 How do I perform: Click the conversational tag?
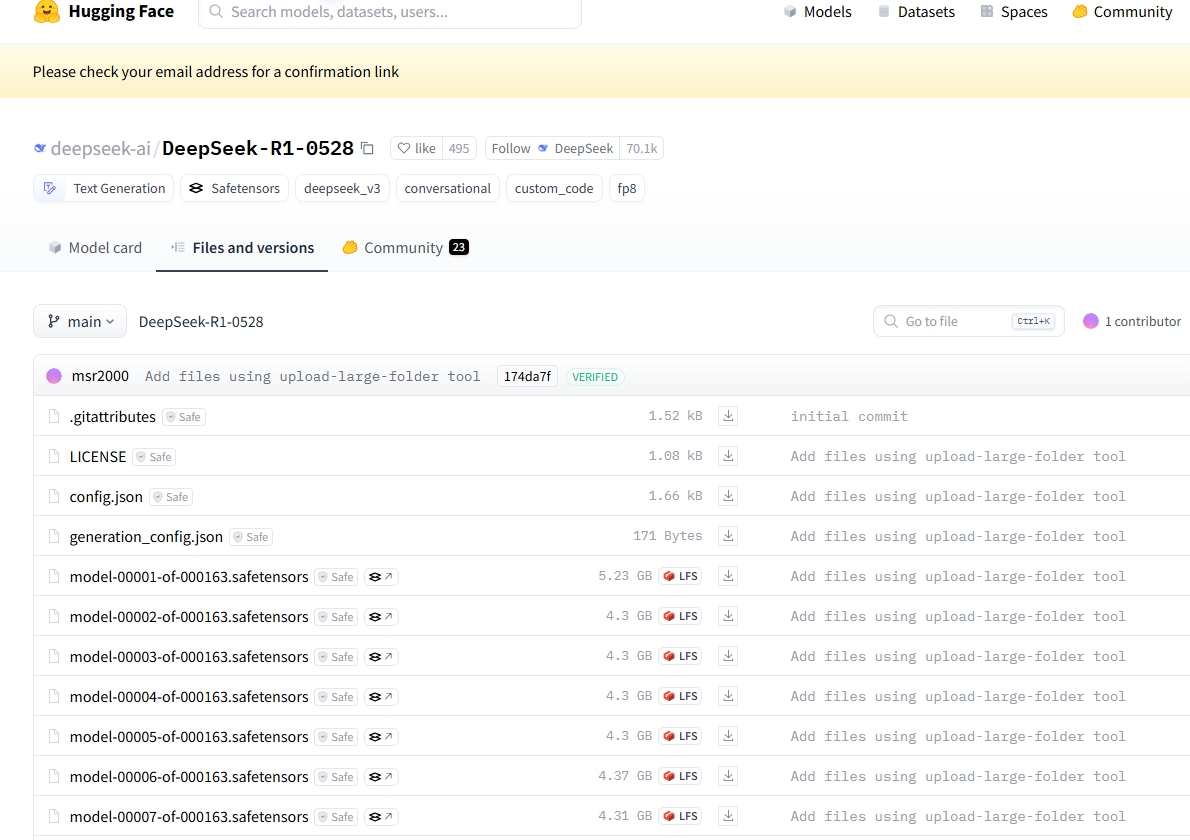tap(448, 189)
